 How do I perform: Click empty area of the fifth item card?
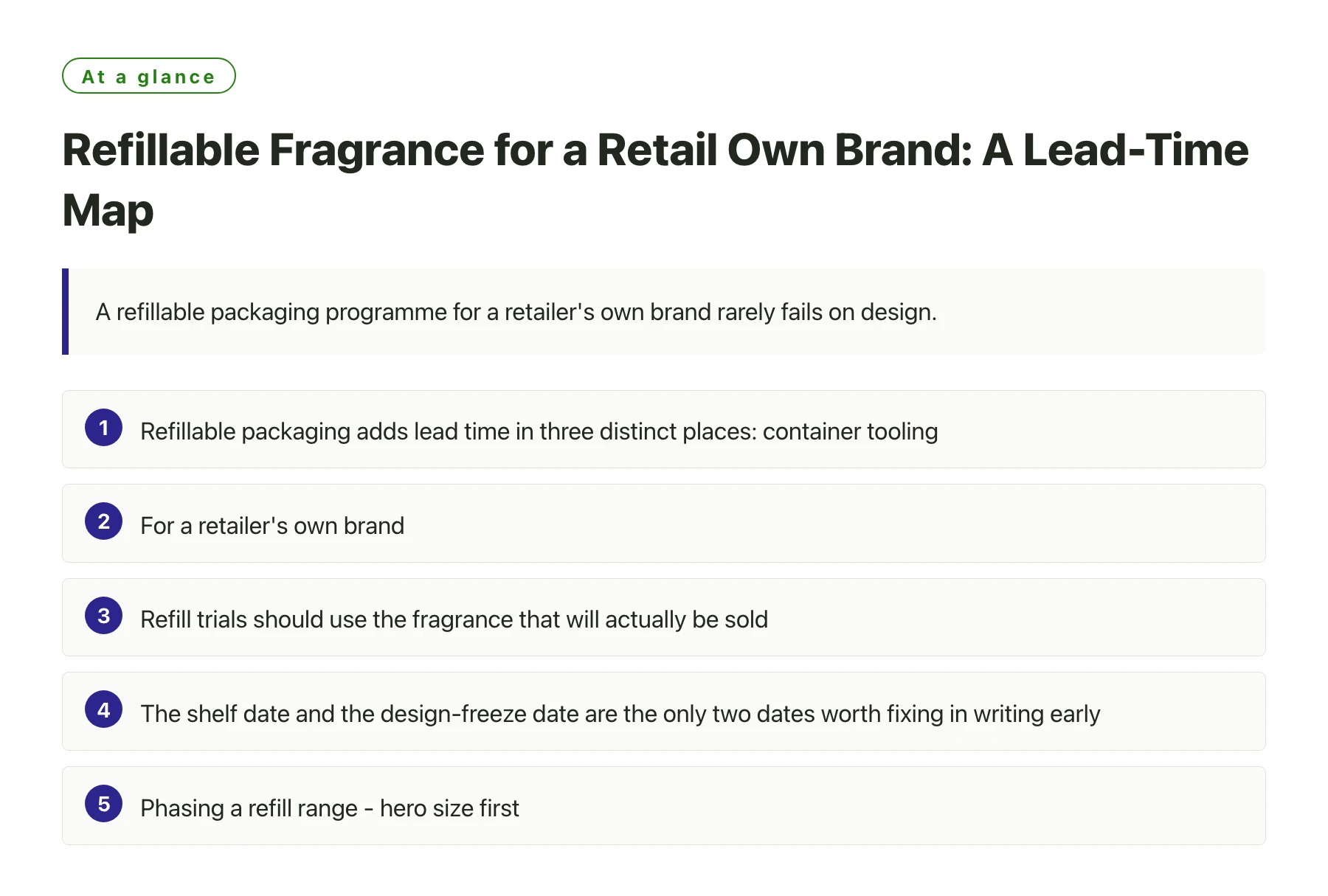point(885,806)
